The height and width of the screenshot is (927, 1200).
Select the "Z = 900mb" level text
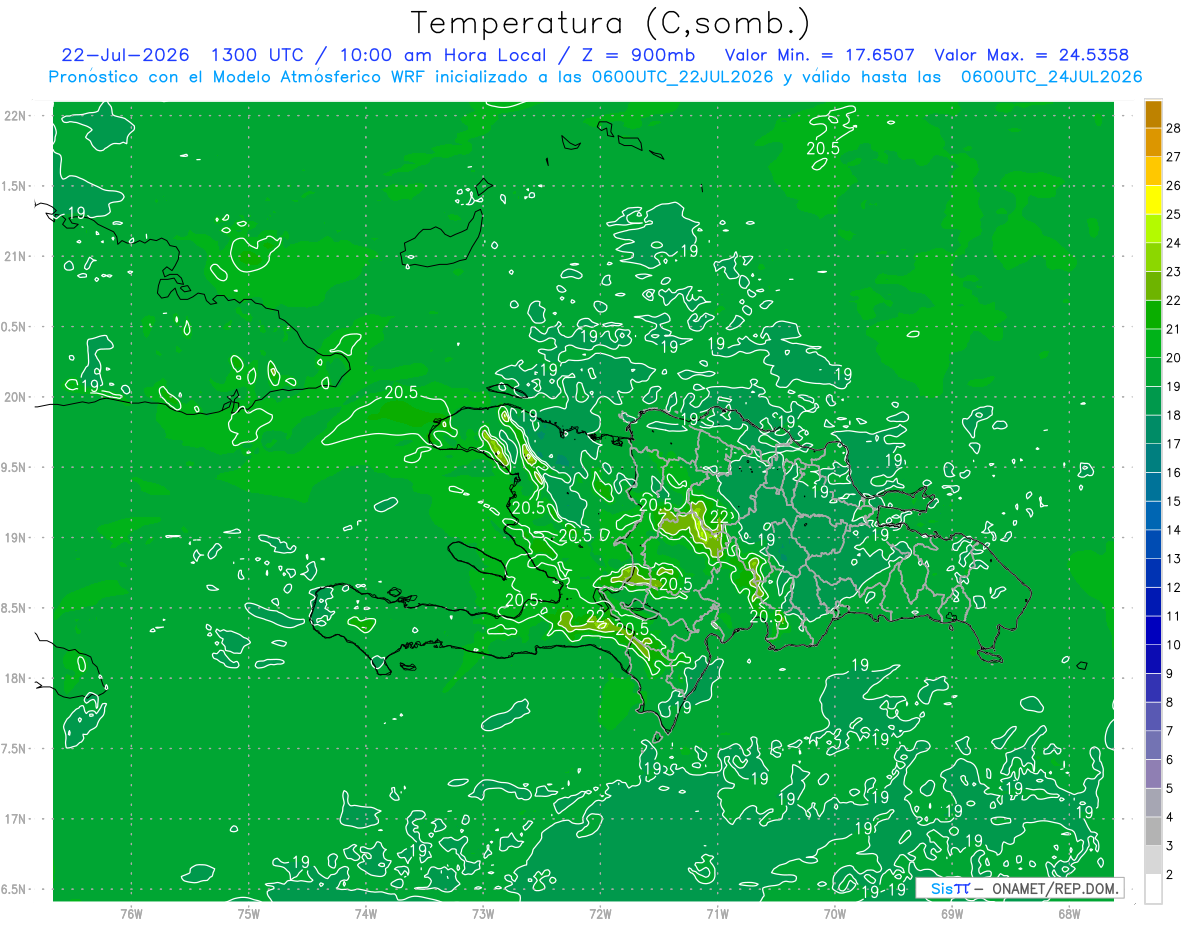(638, 55)
